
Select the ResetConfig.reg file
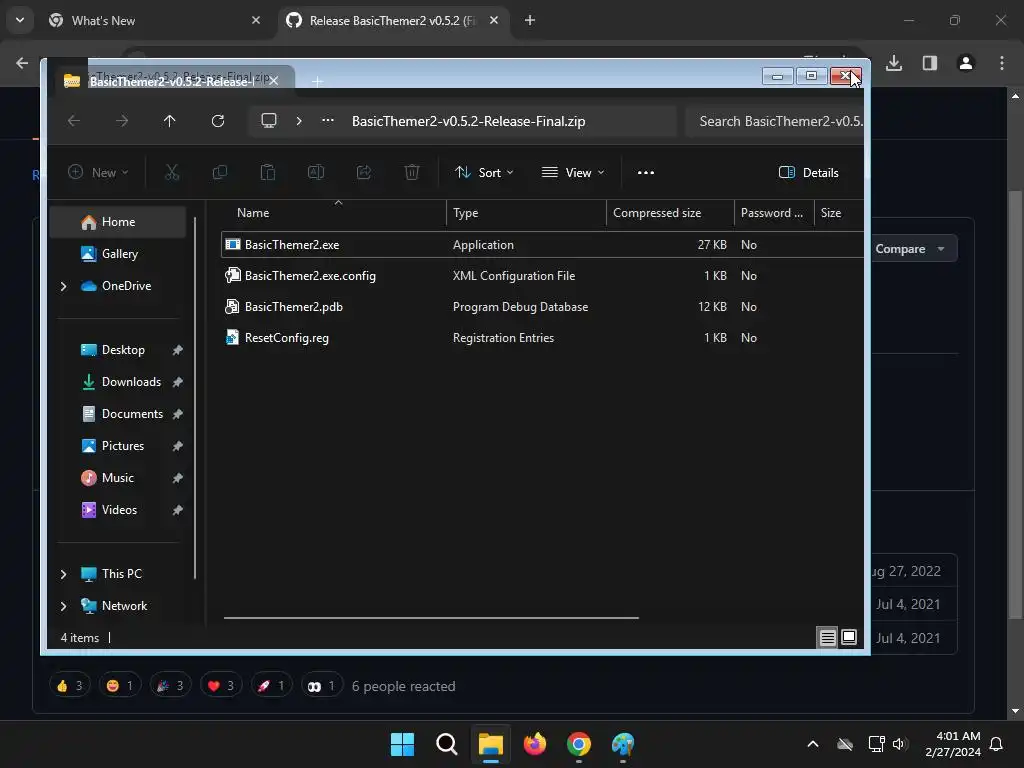pos(542,338)
